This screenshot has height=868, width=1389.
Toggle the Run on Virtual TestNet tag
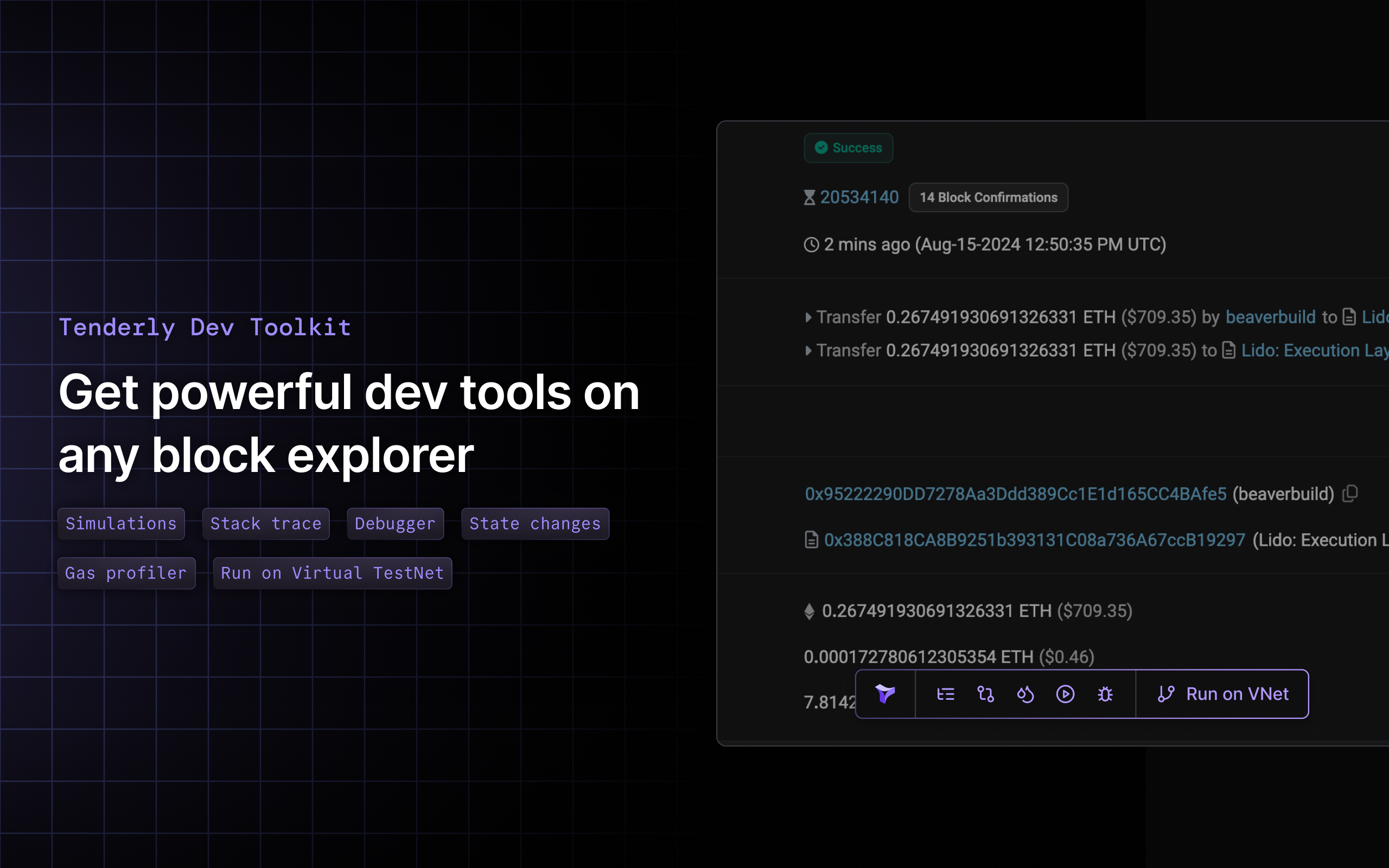coord(332,572)
